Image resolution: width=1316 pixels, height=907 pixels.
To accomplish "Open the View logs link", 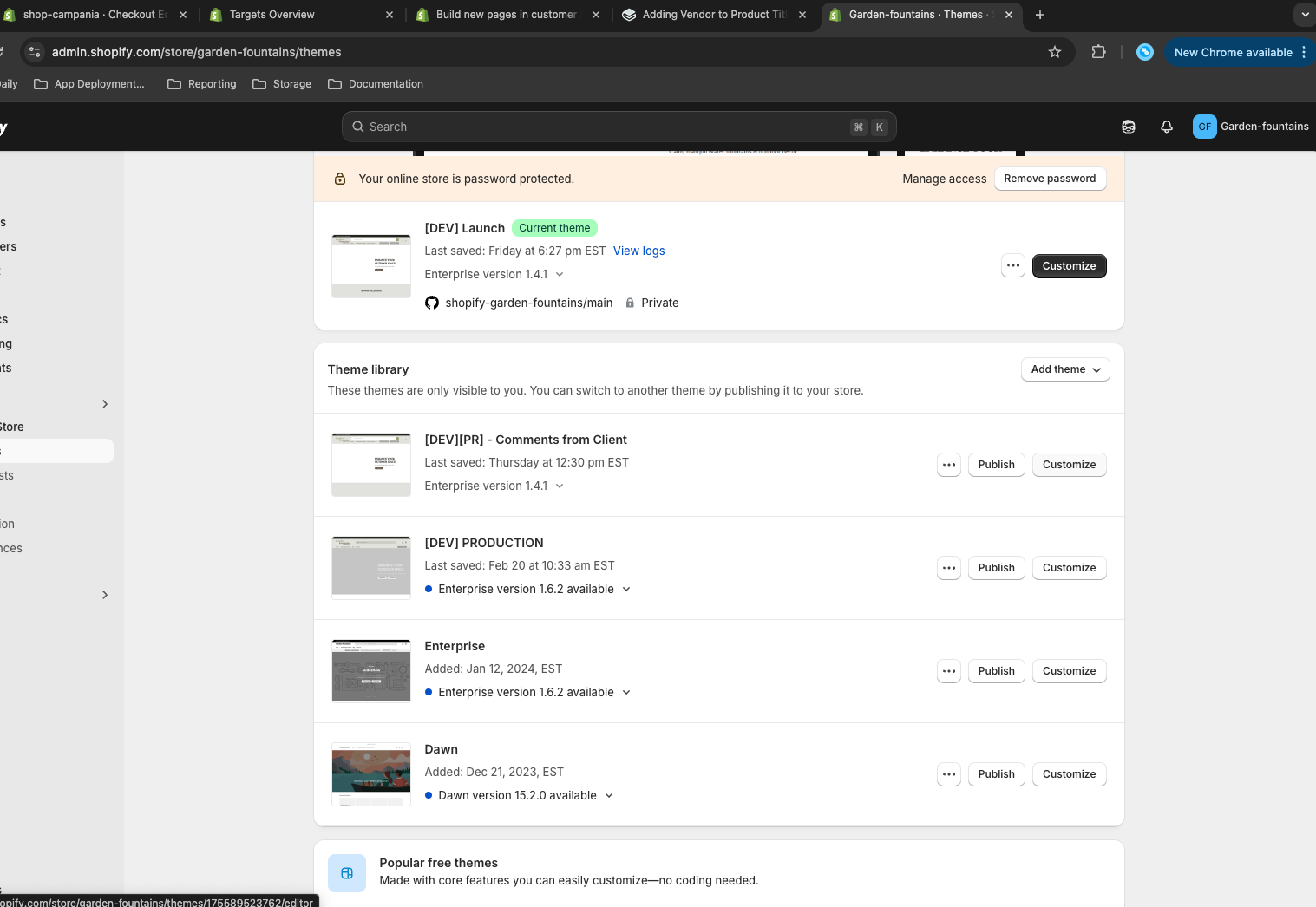I will 638,251.
